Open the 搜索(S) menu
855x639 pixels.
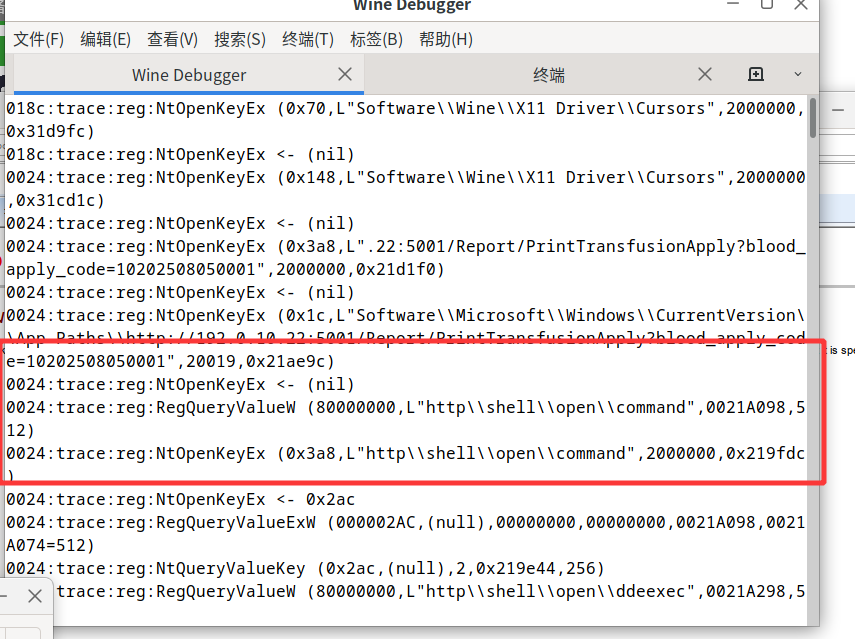[x=240, y=39]
